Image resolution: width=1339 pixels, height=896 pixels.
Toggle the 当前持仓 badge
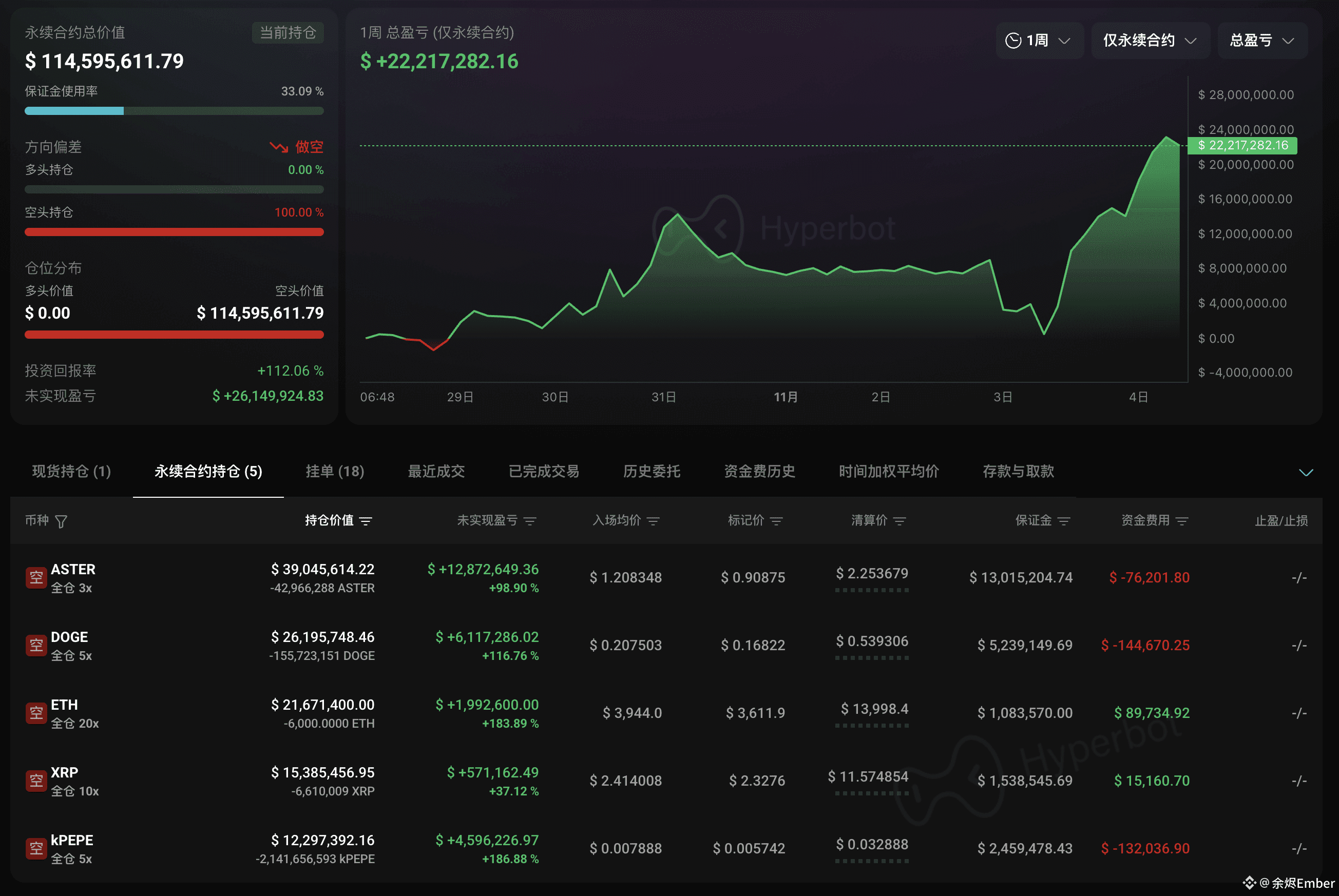[288, 32]
